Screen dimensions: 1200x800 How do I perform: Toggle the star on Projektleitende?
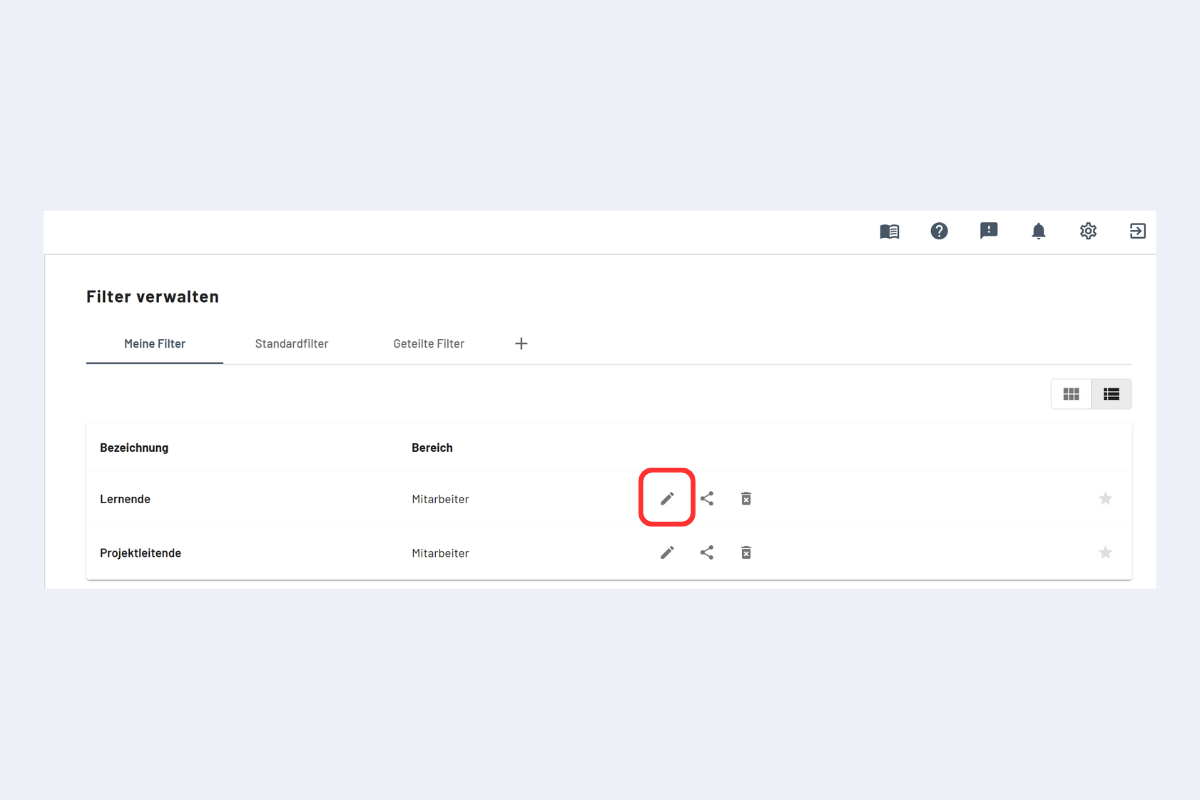(x=1105, y=552)
